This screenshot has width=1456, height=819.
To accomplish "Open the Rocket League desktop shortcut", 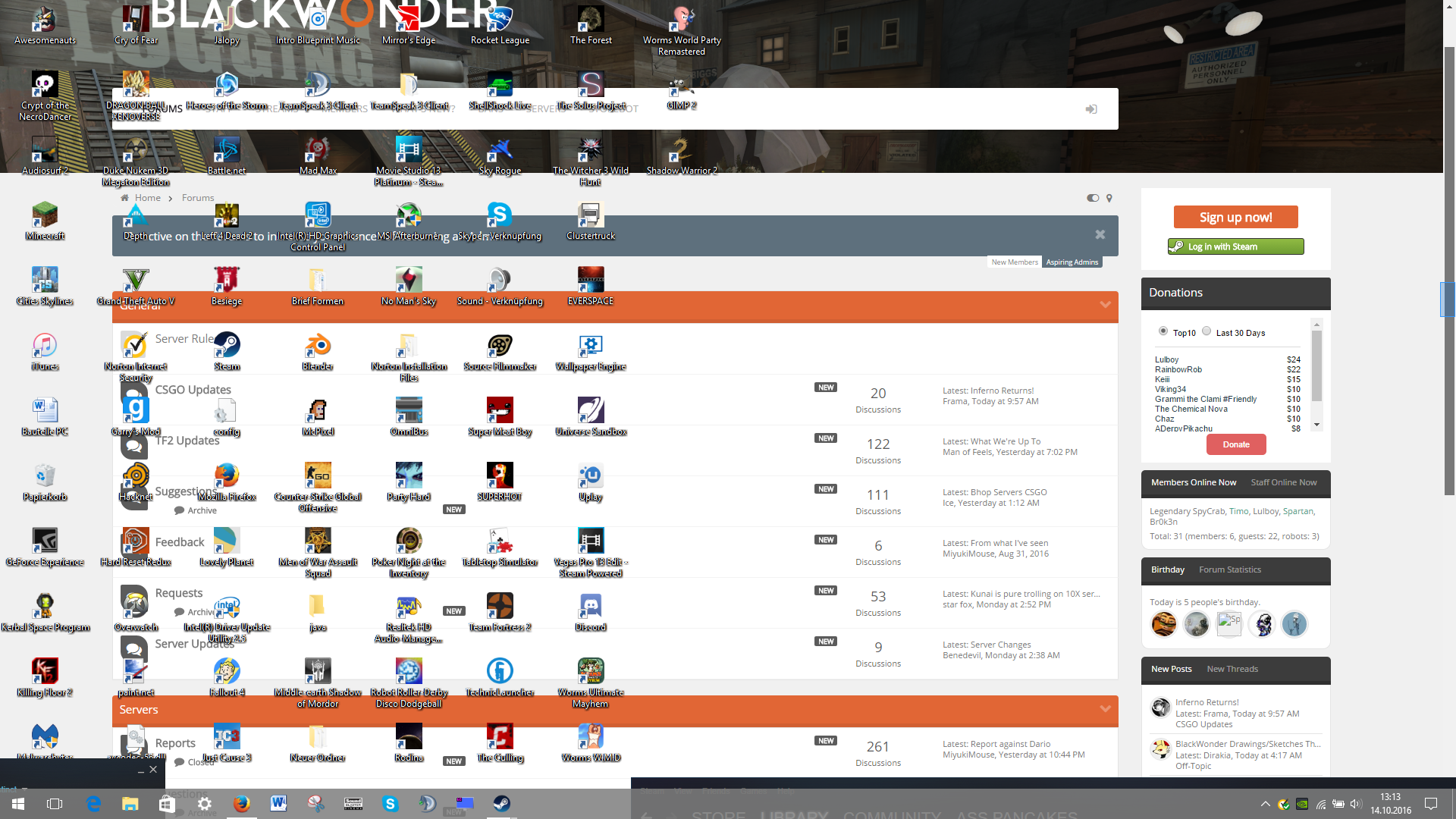I will [x=500, y=24].
